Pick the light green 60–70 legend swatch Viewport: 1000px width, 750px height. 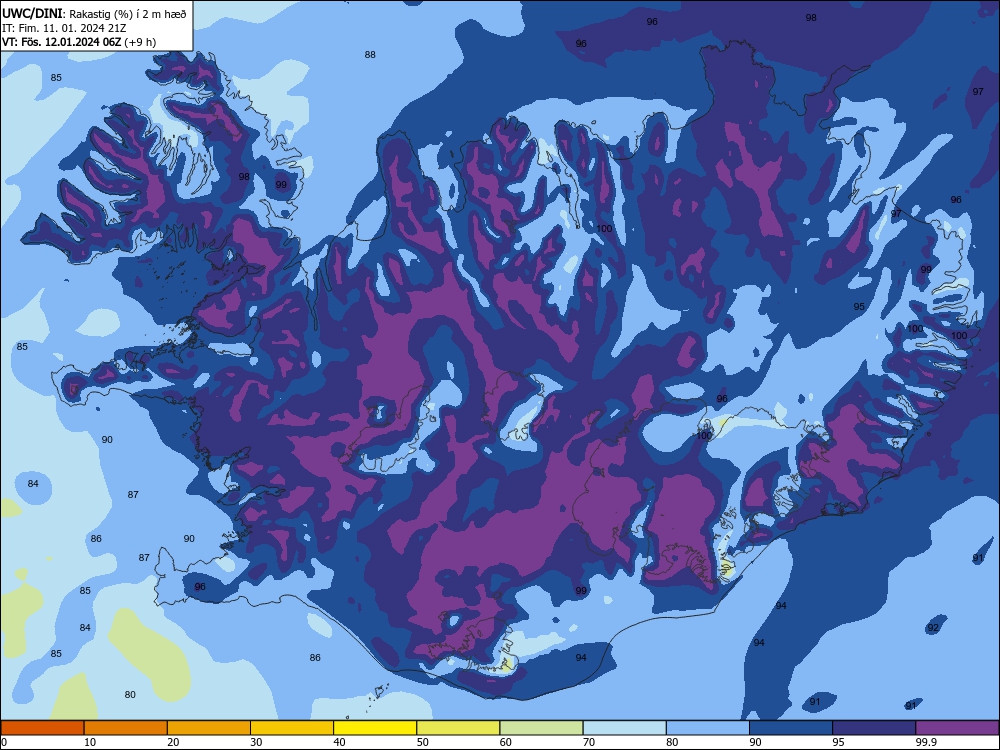click(541, 728)
